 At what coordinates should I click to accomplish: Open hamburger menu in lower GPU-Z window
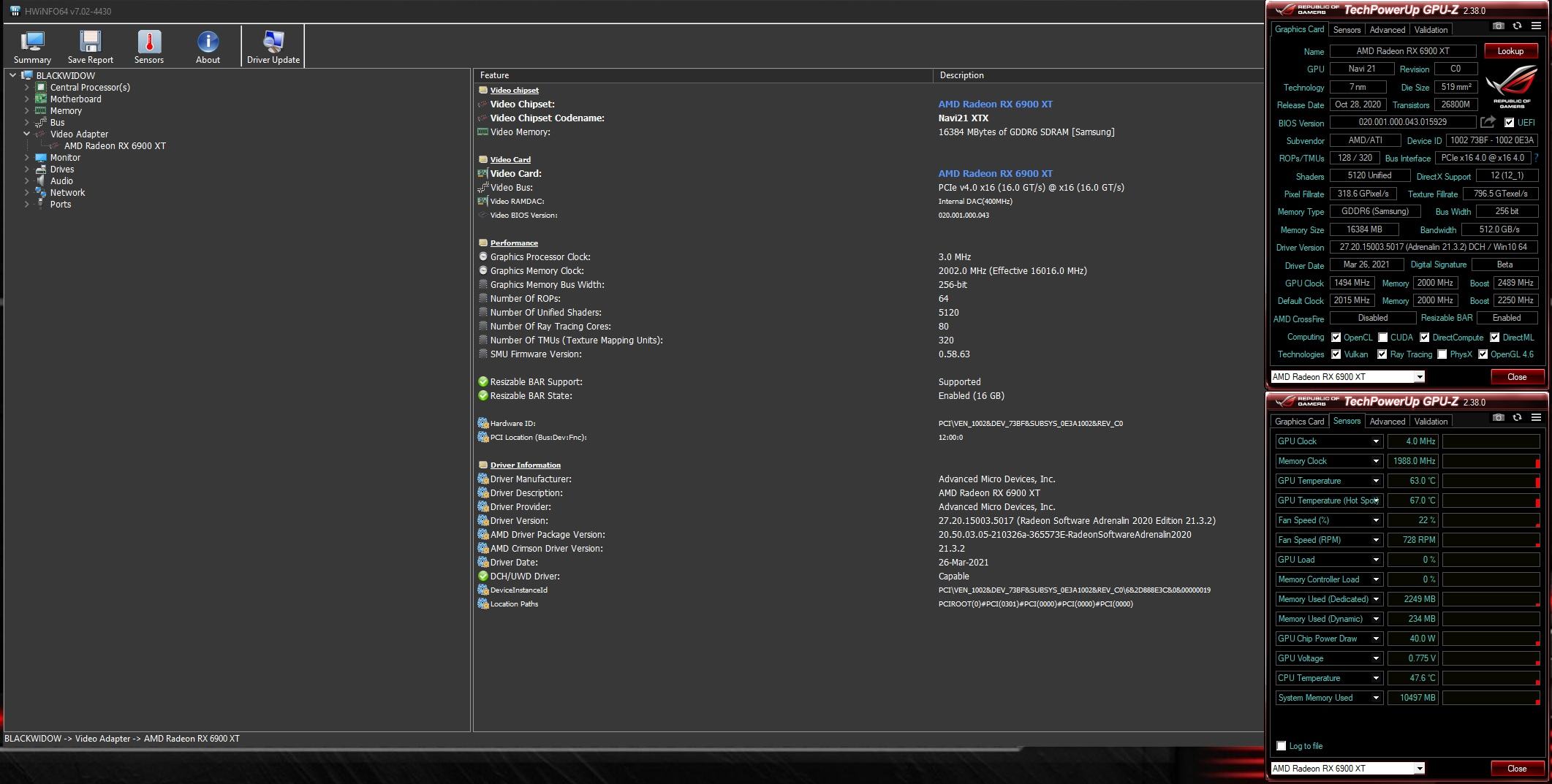point(1536,417)
